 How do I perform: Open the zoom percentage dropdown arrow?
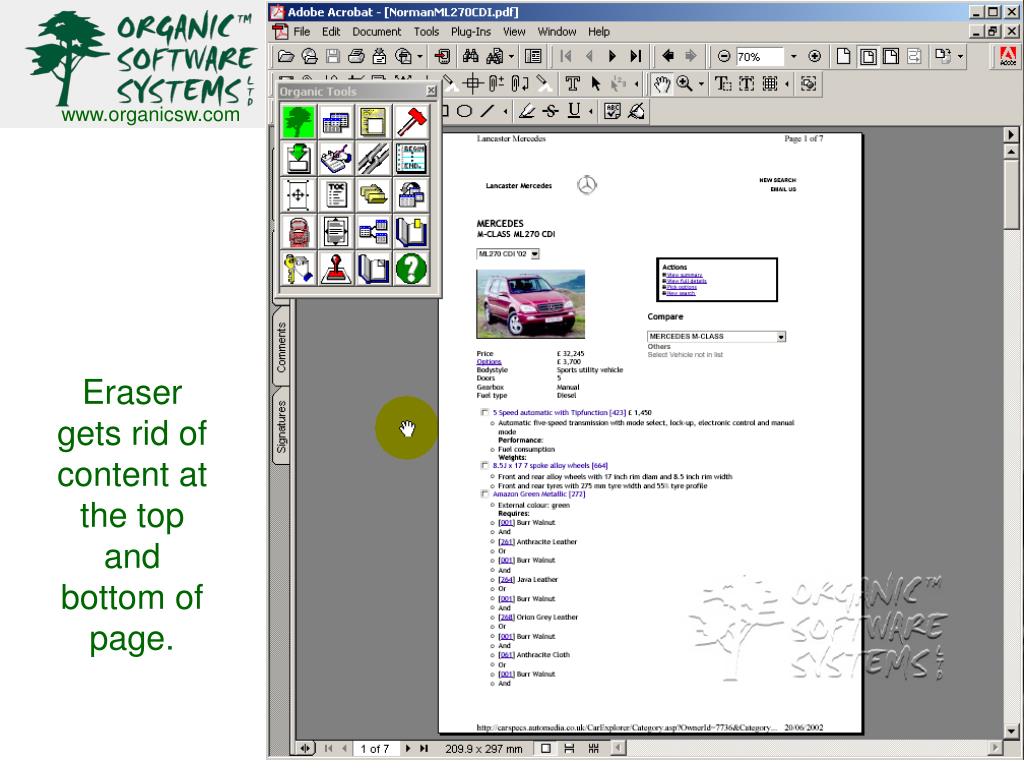point(793,57)
